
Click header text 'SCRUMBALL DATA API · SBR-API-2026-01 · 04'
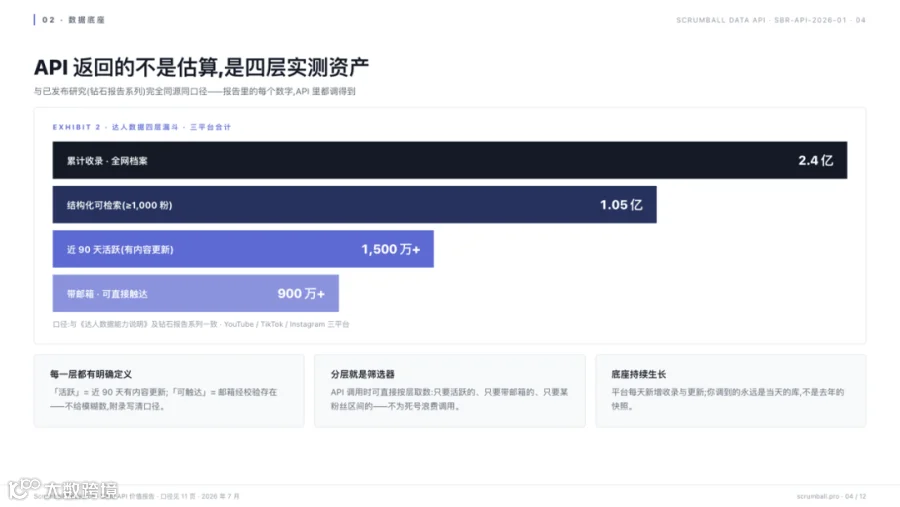point(771,20)
